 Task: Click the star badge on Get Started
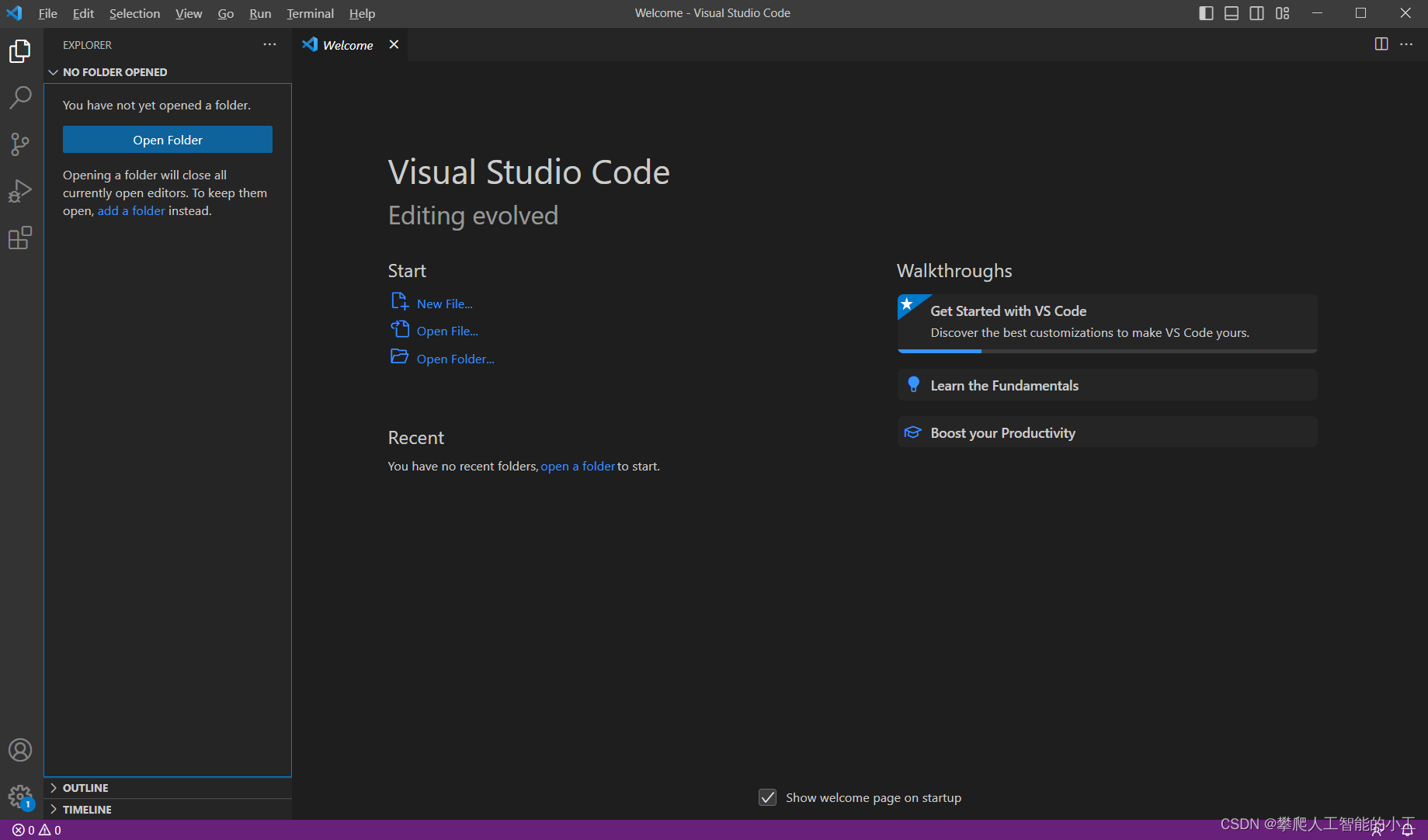tap(907, 304)
